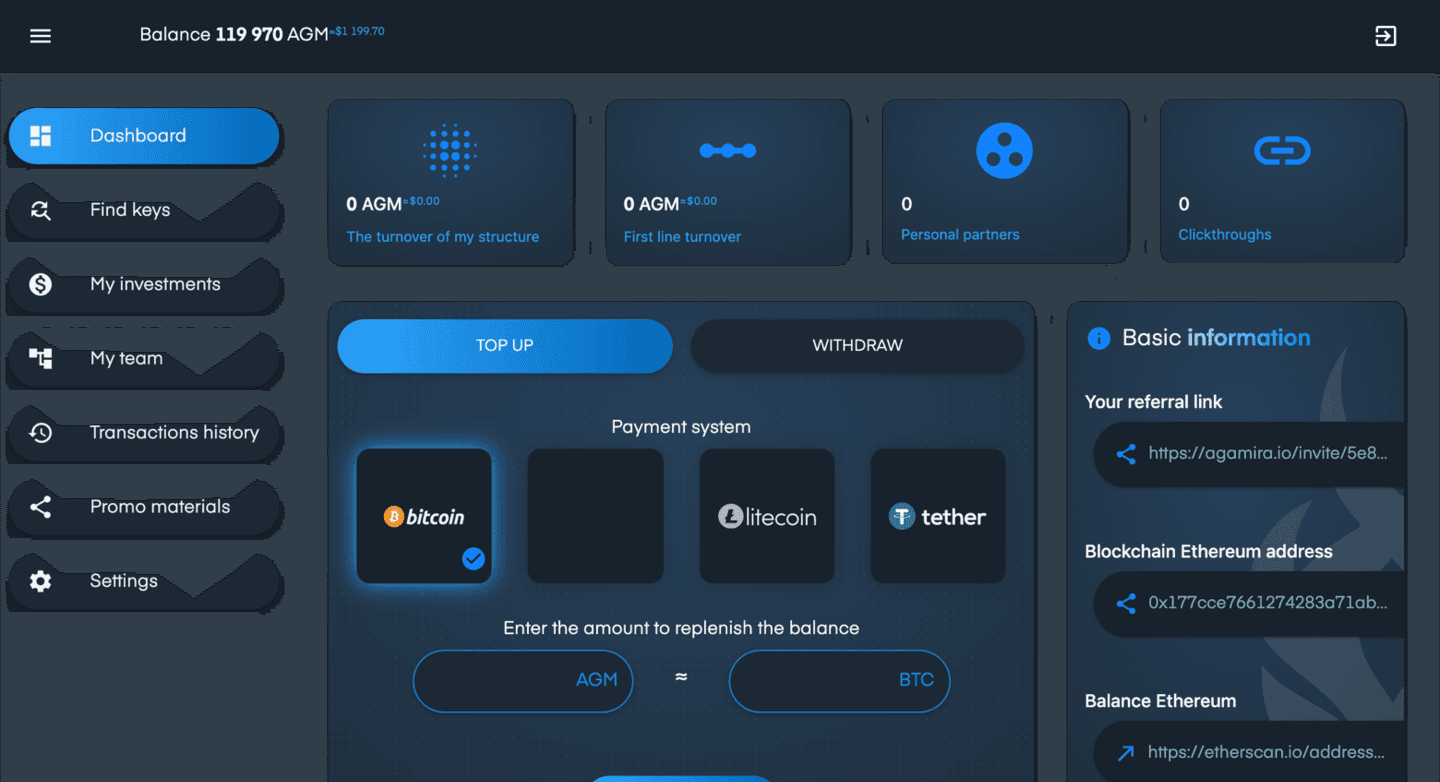
Task: Click the 'Personal partners' label
Action: point(960,235)
